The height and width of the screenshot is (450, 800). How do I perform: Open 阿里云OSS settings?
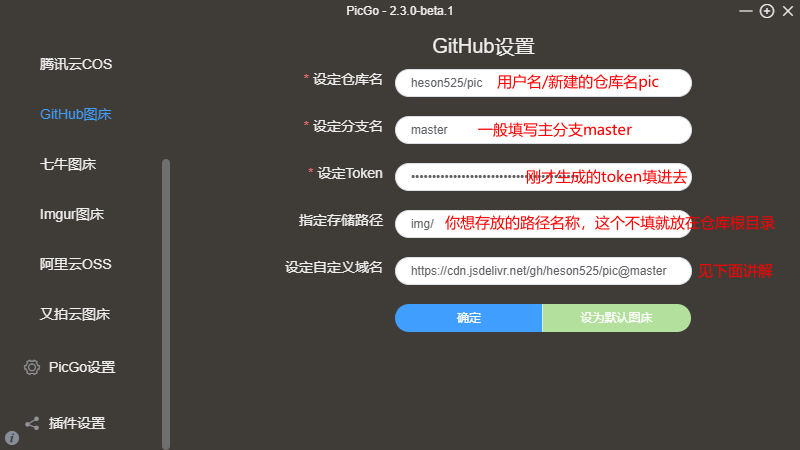coord(76,264)
